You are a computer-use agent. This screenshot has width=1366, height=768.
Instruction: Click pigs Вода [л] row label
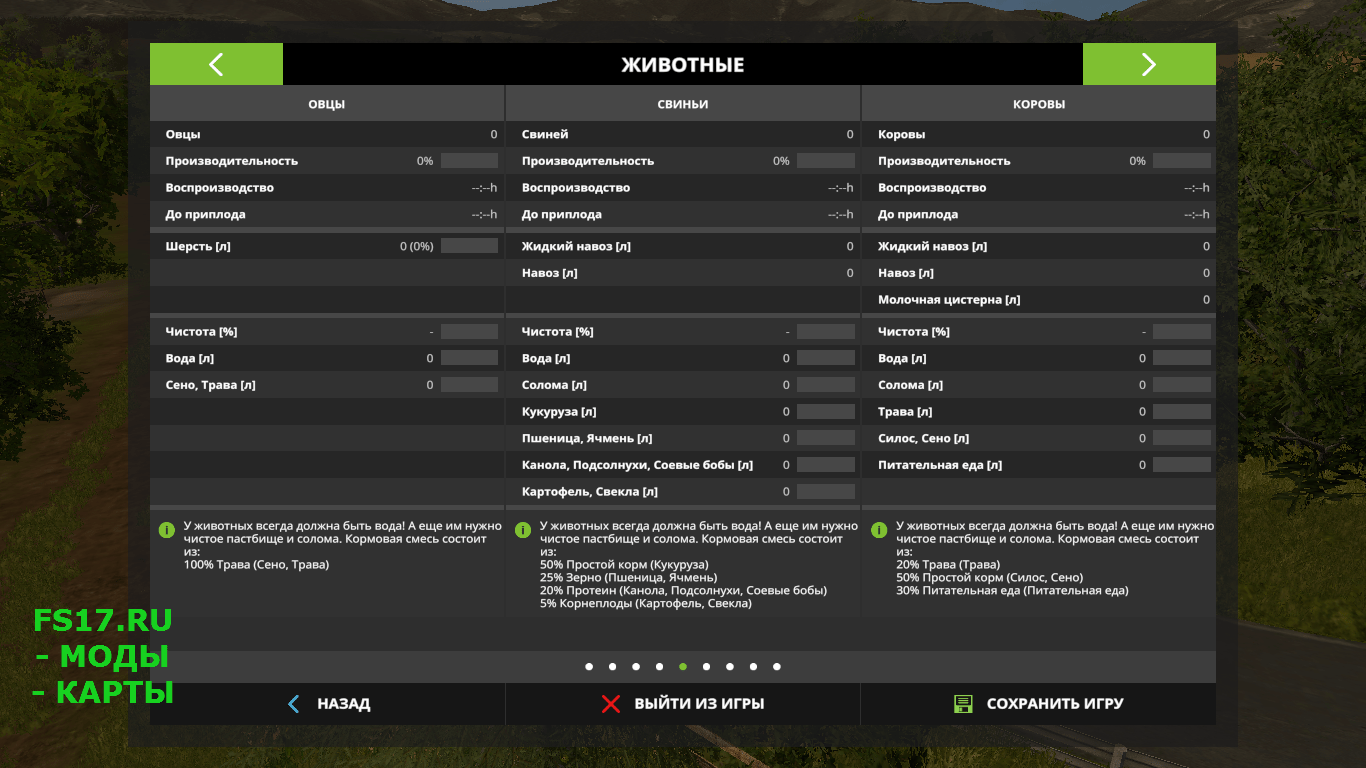click(x=546, y=358)
